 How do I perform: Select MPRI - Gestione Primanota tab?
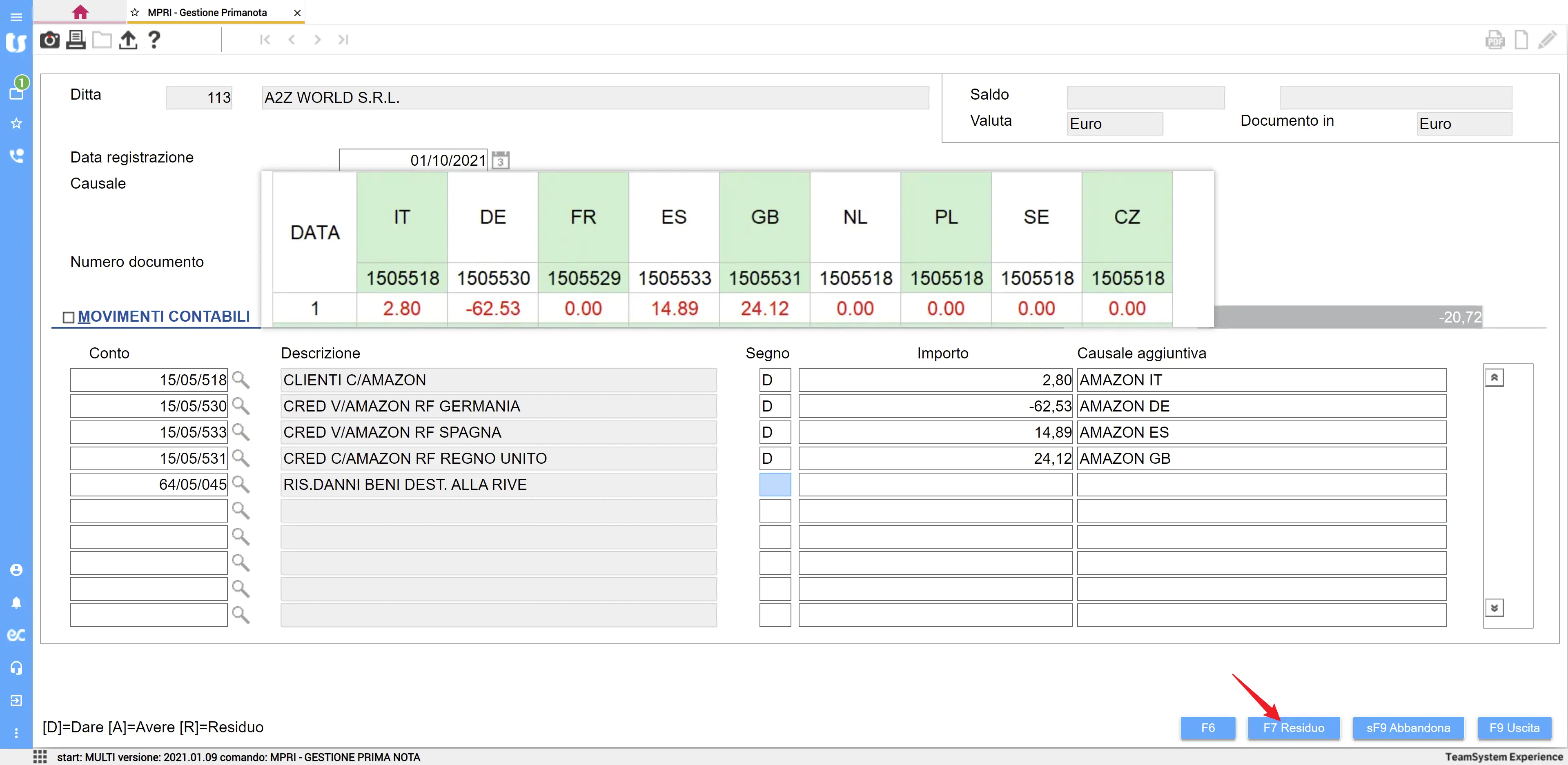coord(207,12)
